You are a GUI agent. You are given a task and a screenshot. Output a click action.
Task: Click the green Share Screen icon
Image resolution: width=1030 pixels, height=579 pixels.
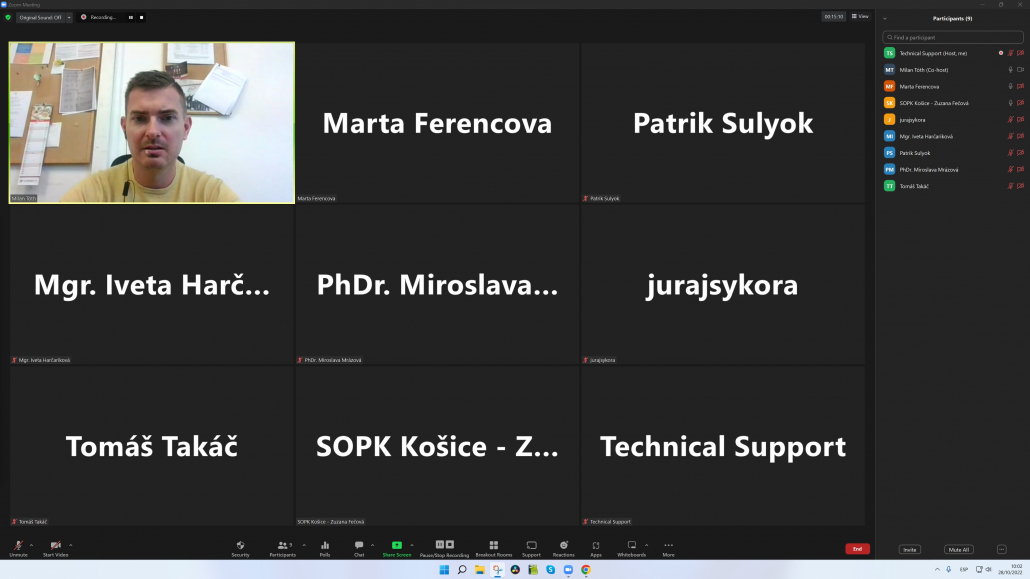click(396, 546)
